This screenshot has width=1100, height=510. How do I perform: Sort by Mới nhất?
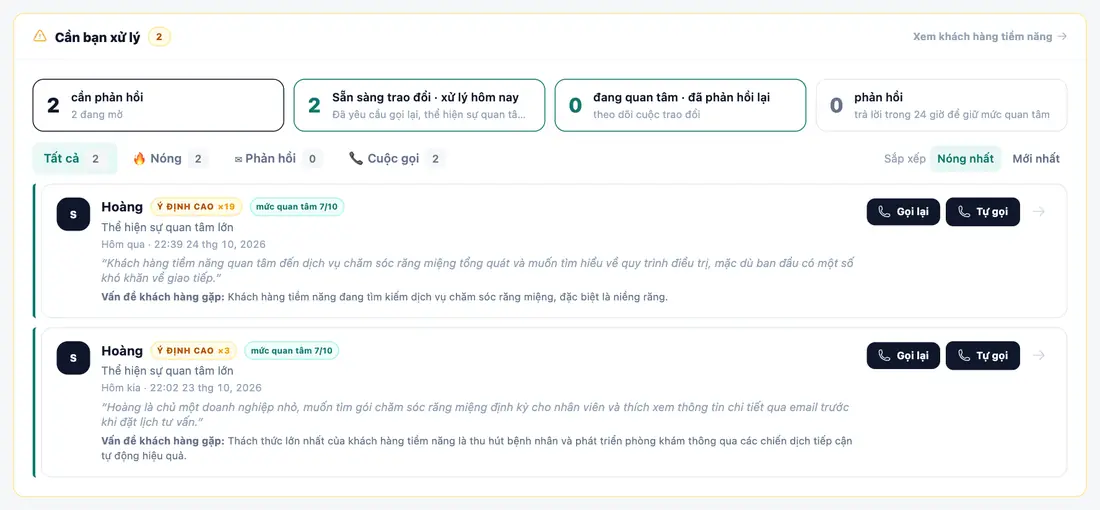1035,159
